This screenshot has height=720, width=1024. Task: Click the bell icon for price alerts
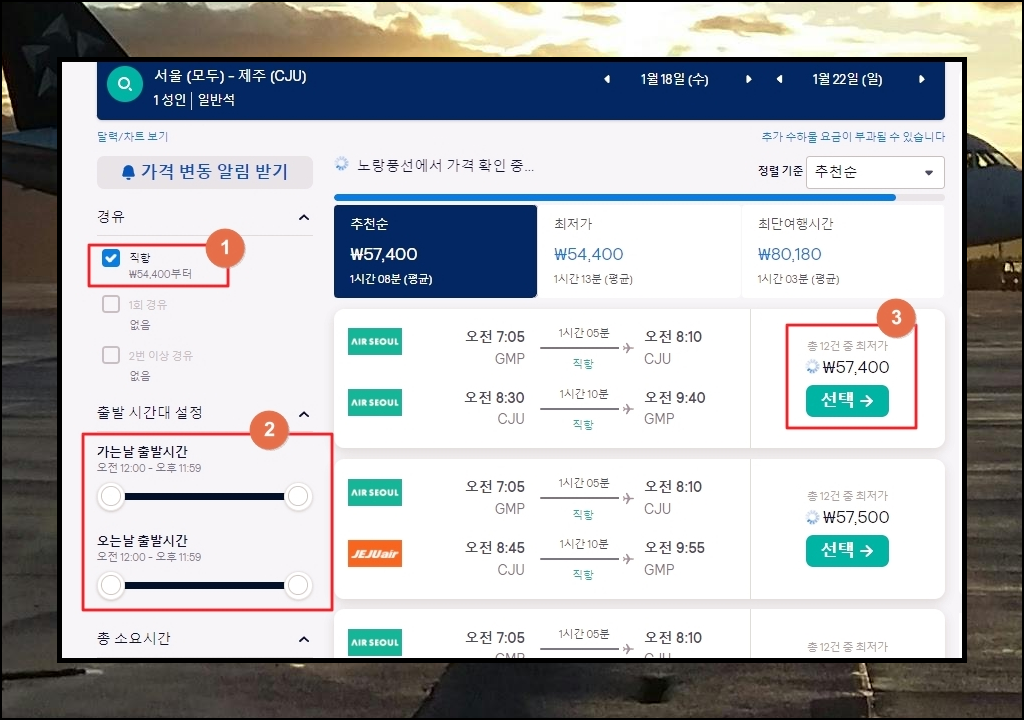pos(128,172)
